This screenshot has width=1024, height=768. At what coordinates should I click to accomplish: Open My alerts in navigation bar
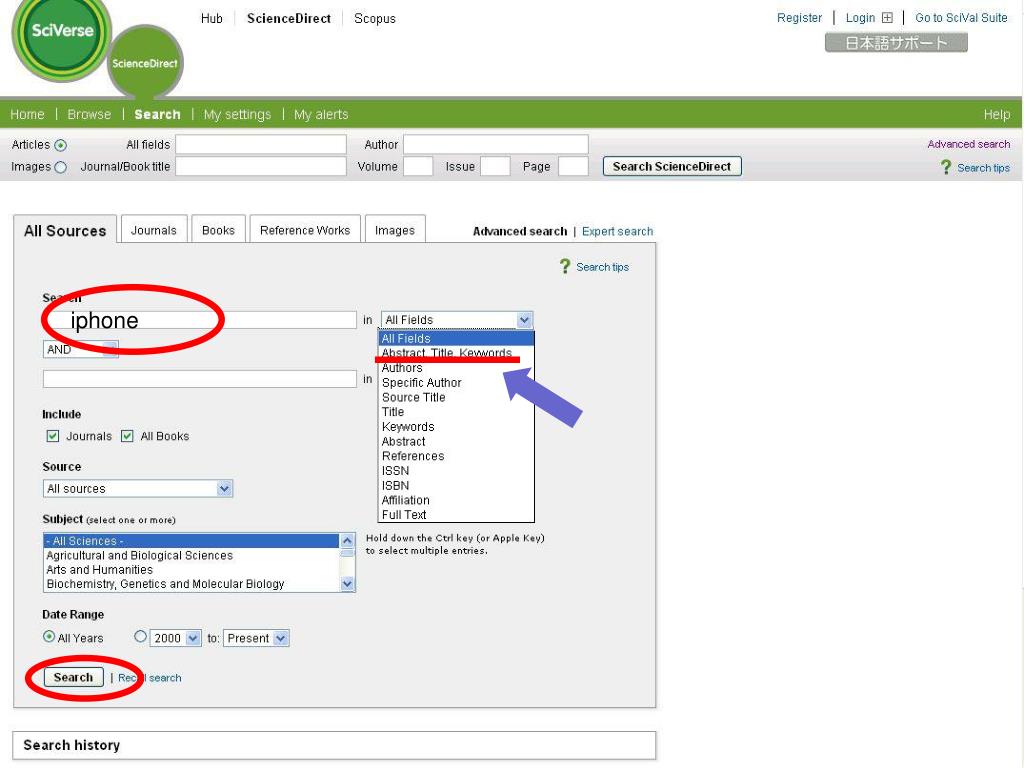click(321, 114)
